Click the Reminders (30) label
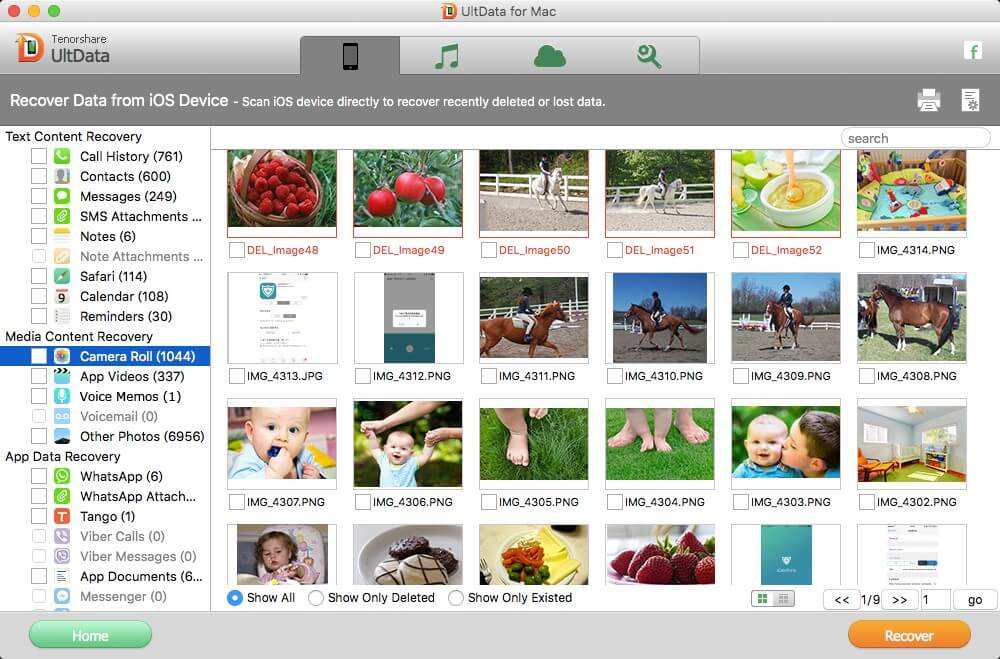 (126, 316)
